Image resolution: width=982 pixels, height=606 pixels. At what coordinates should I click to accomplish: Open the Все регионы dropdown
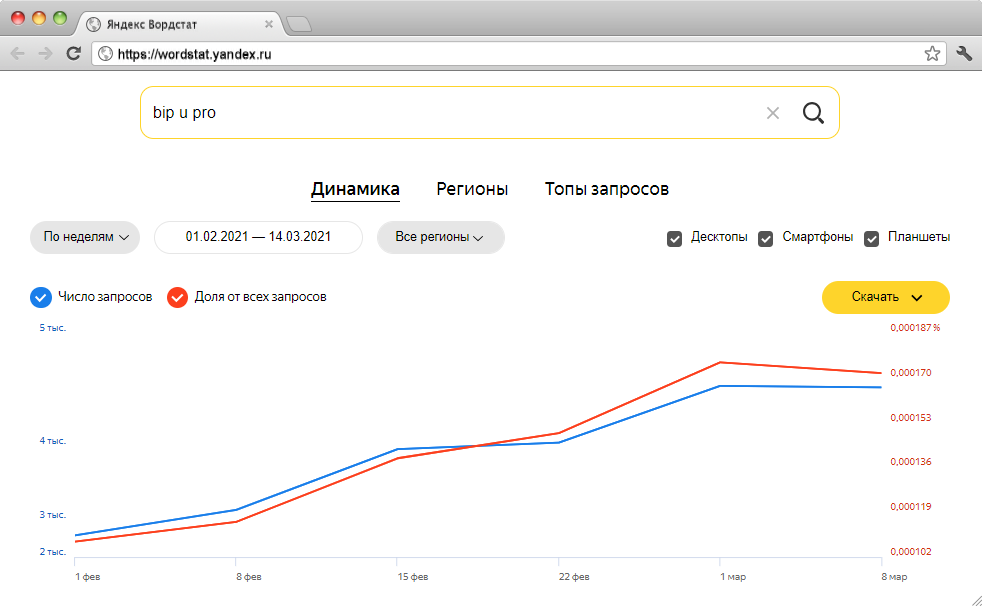coord(440,238)
